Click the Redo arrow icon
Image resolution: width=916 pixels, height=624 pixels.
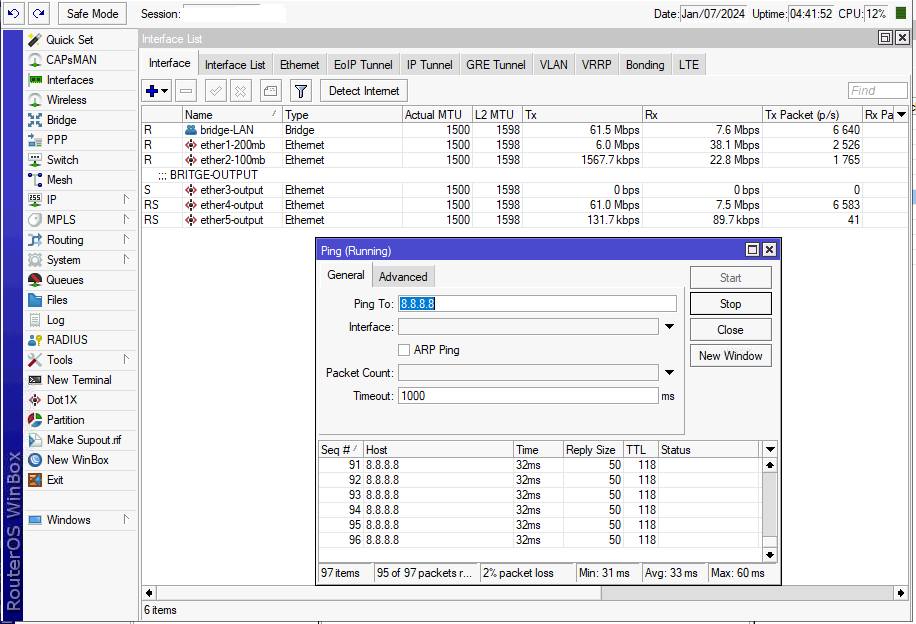click(39, 13)
